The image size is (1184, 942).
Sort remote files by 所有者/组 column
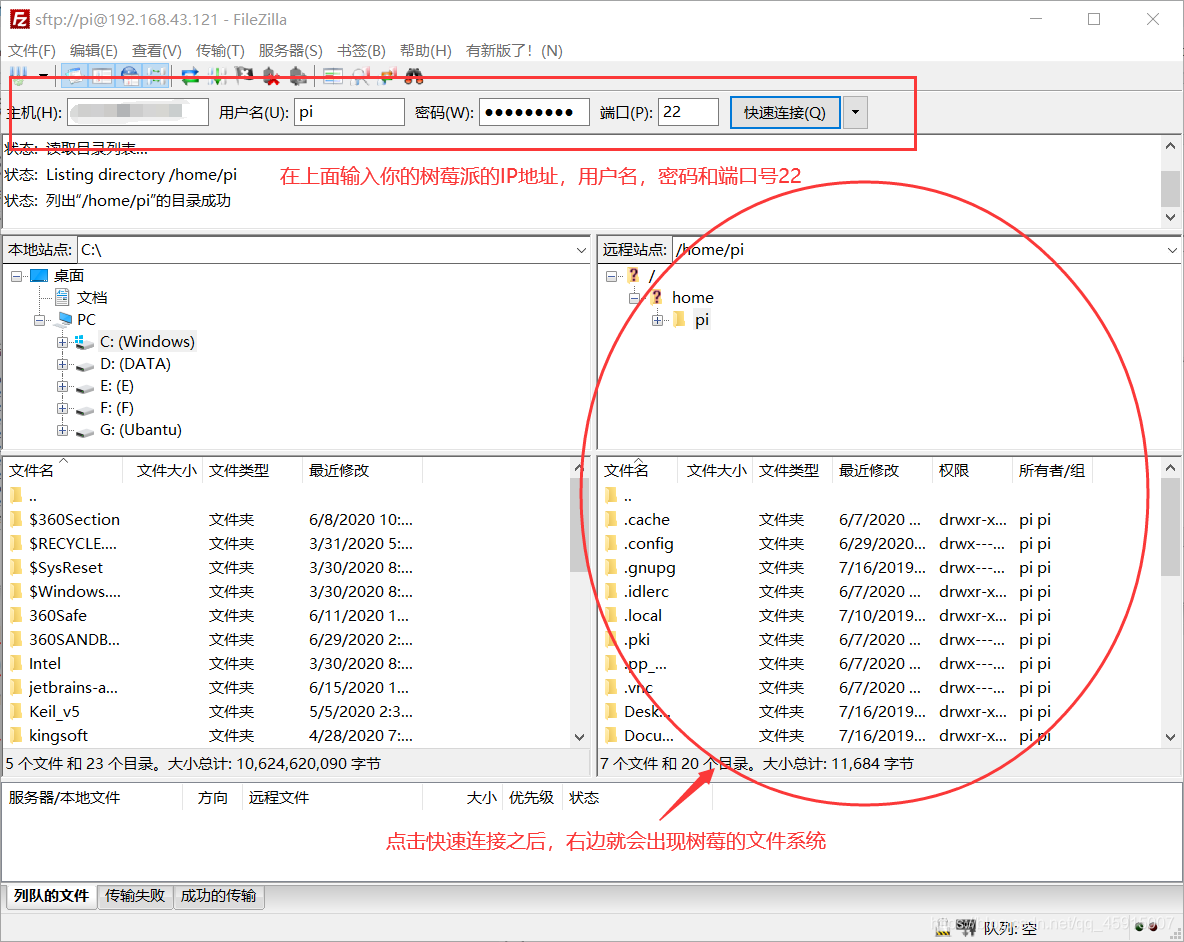pyautogui.click(x=1052, y=470)
